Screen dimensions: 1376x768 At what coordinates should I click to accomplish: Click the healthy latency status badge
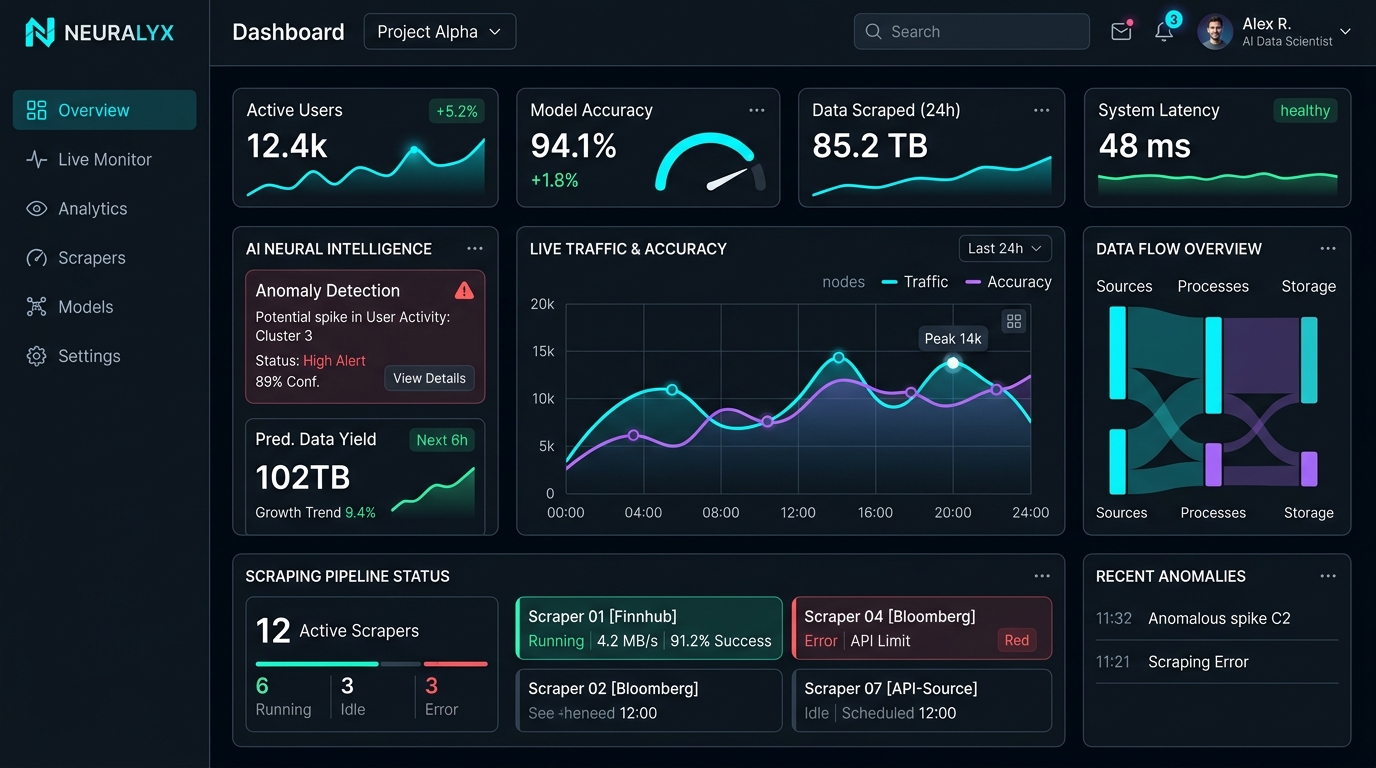point(1305,111)
